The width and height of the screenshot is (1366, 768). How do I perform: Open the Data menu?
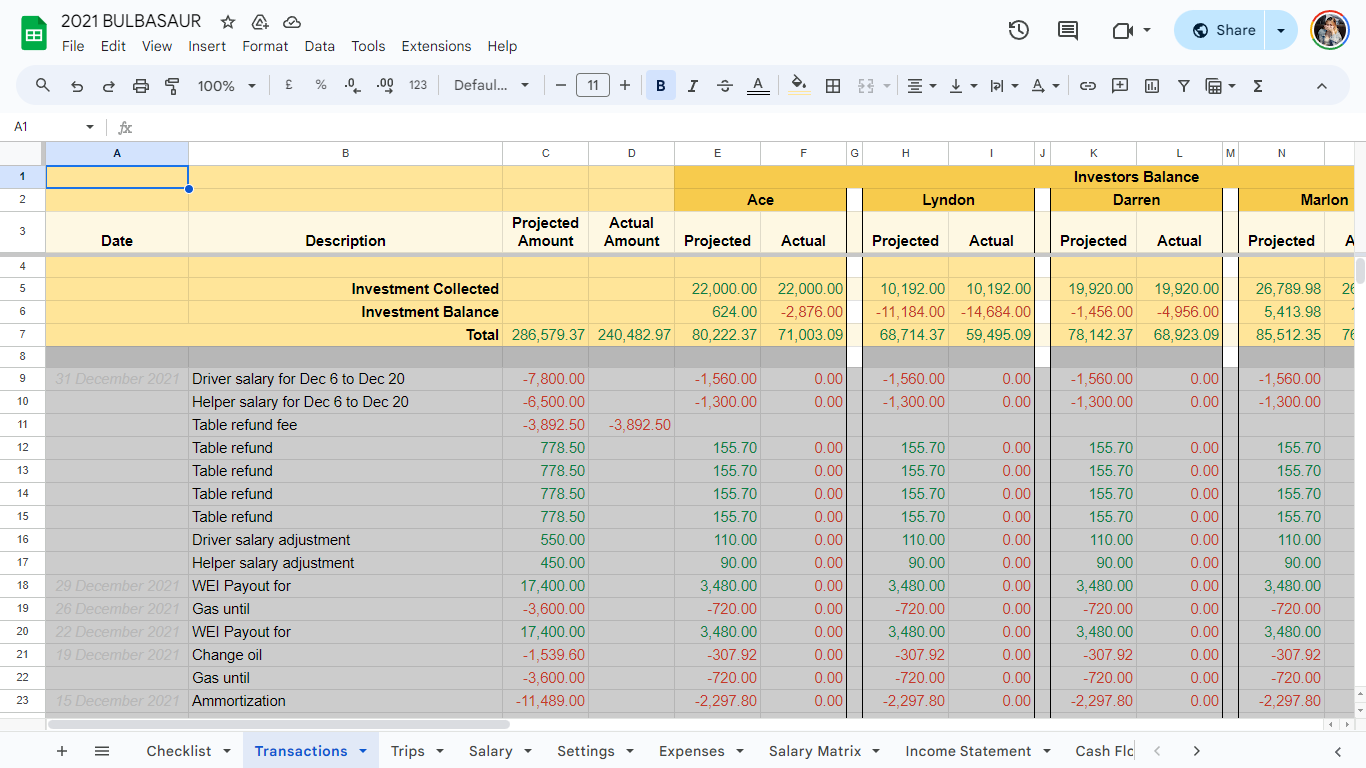(320, 46)
